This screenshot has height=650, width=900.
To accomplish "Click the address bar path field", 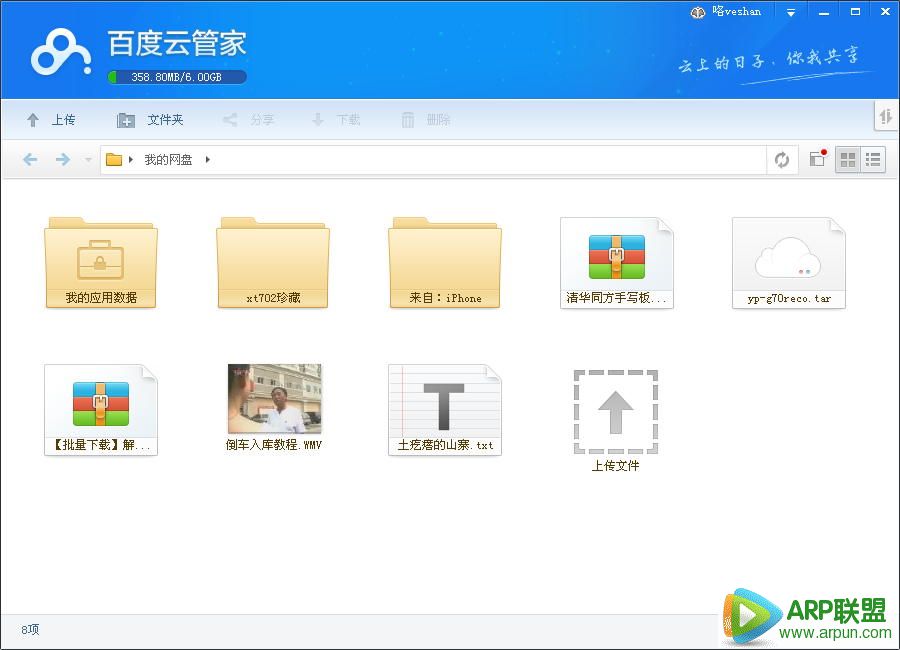I will point(433,160).
